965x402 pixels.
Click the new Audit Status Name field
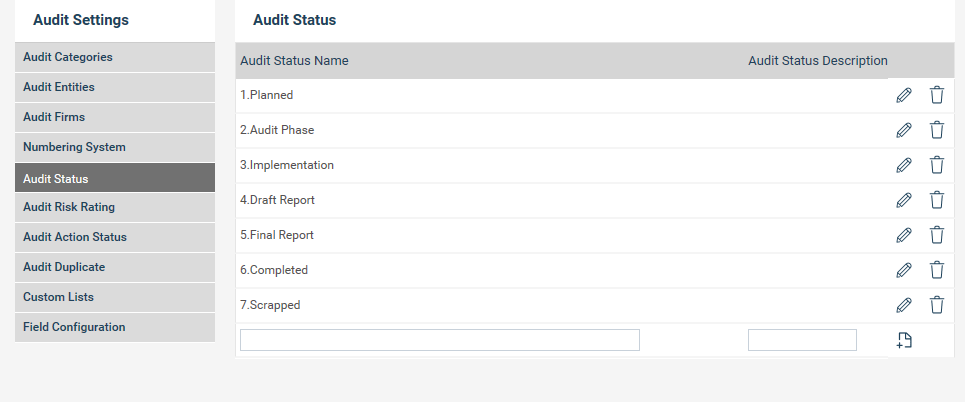click(x=440, y=340)
